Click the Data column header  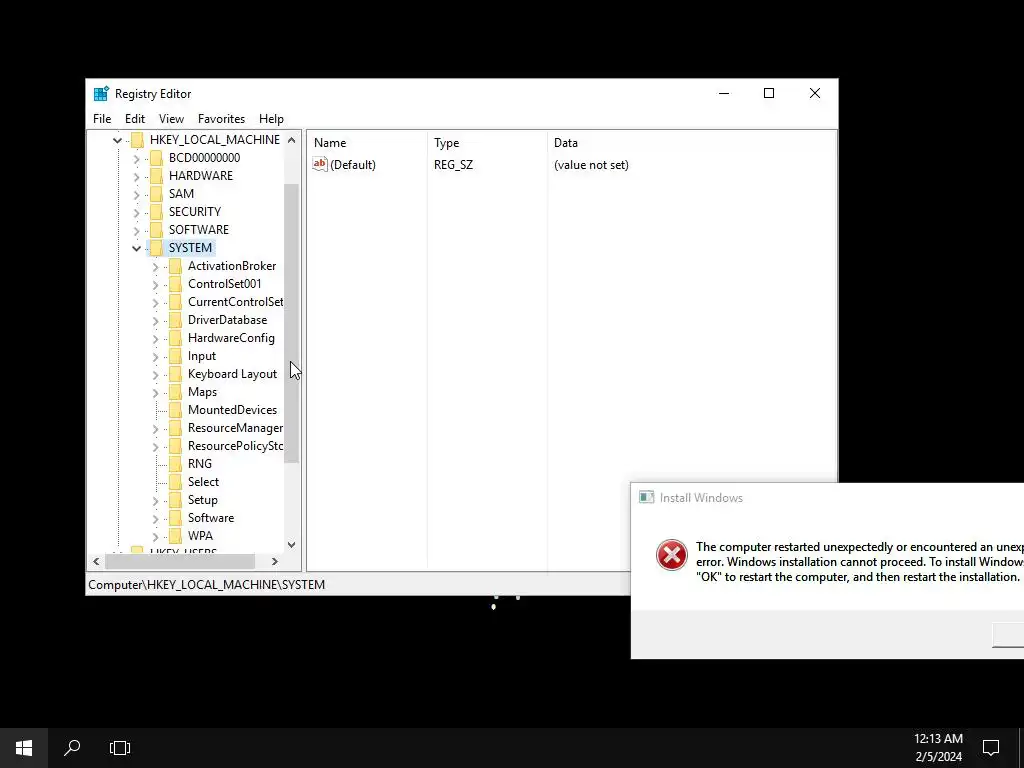pyautogui.click(x=692, y=143)
